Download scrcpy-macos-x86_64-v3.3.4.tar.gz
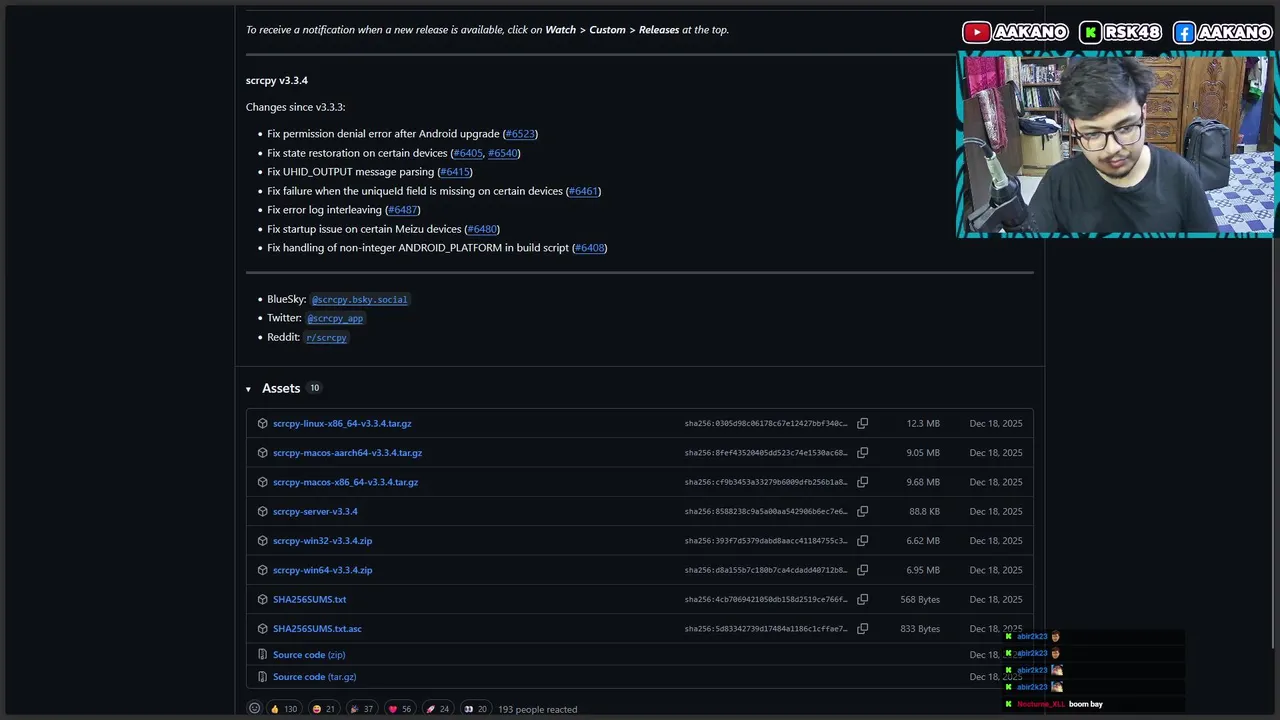Screen dimensions: 1280x720 point(345,482)
